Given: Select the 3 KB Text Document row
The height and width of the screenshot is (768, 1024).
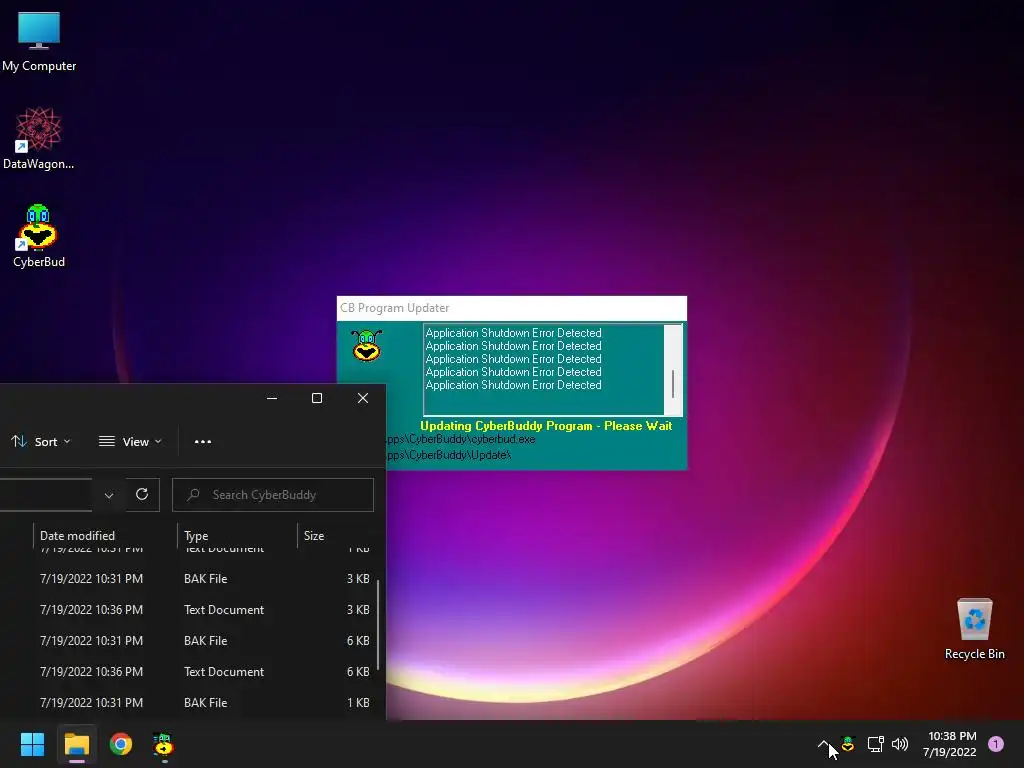Looking at the screenshot, I should [188, 609].
